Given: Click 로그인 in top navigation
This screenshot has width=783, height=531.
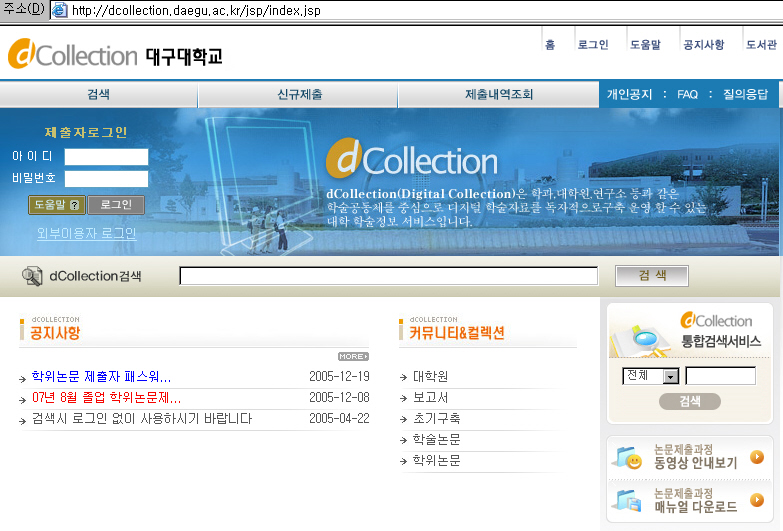Looking at the screenshot, I should point(593,45).
